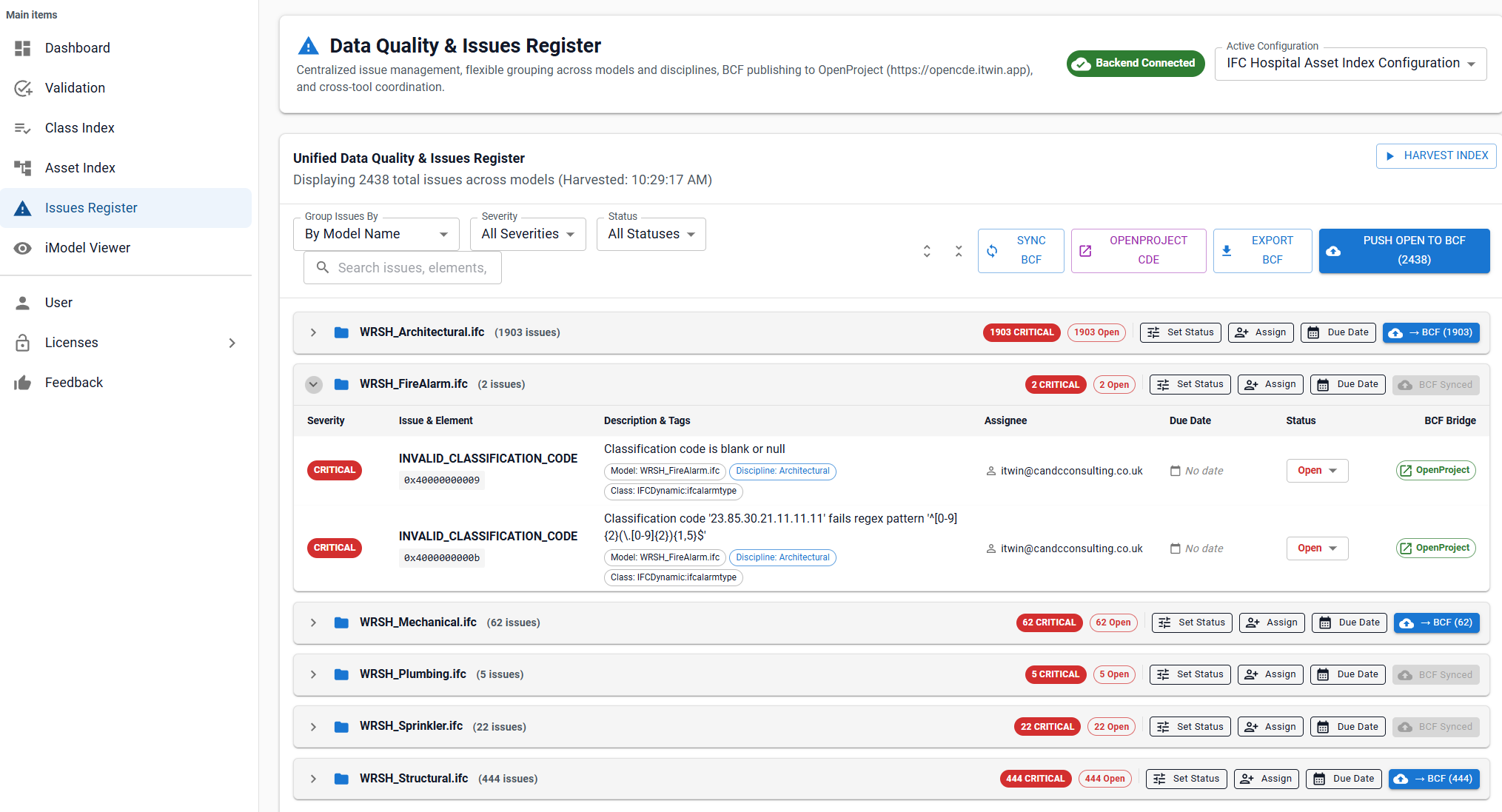This screenshot has width=1502, height=812.
Task: Expand WRSH_Architectural.ifc group
Action: tap(313, 333)
